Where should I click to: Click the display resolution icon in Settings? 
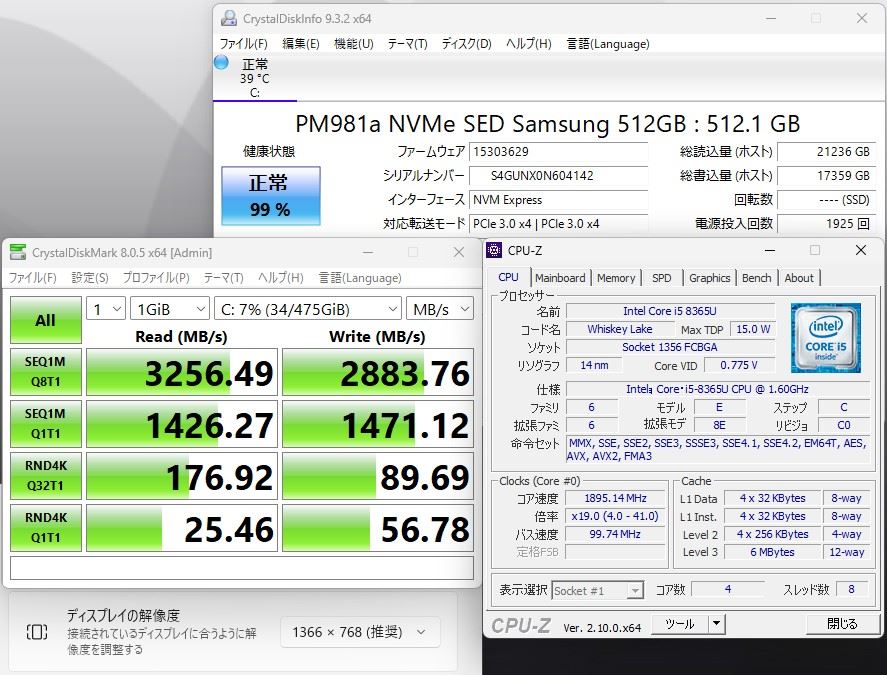click(37, 631)
